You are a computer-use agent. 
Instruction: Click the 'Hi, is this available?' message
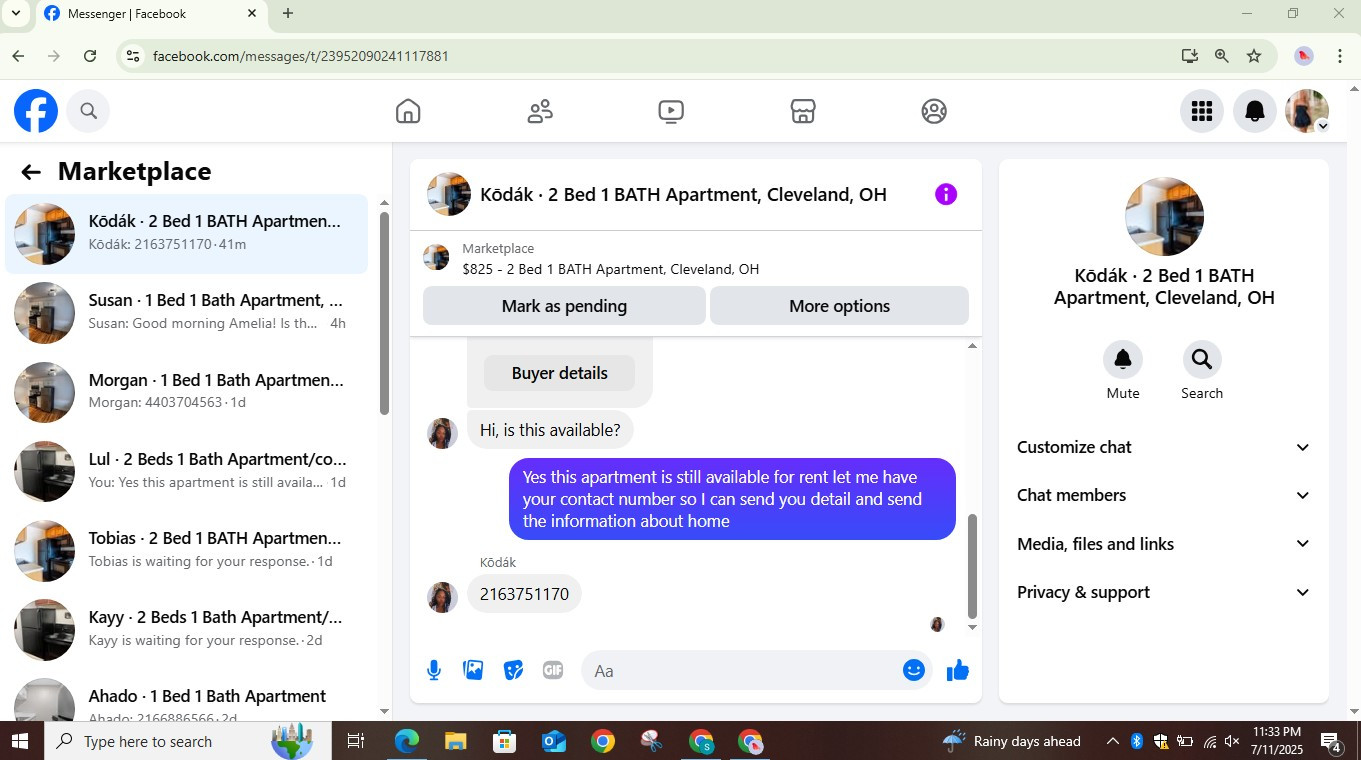tap(550, 430)
